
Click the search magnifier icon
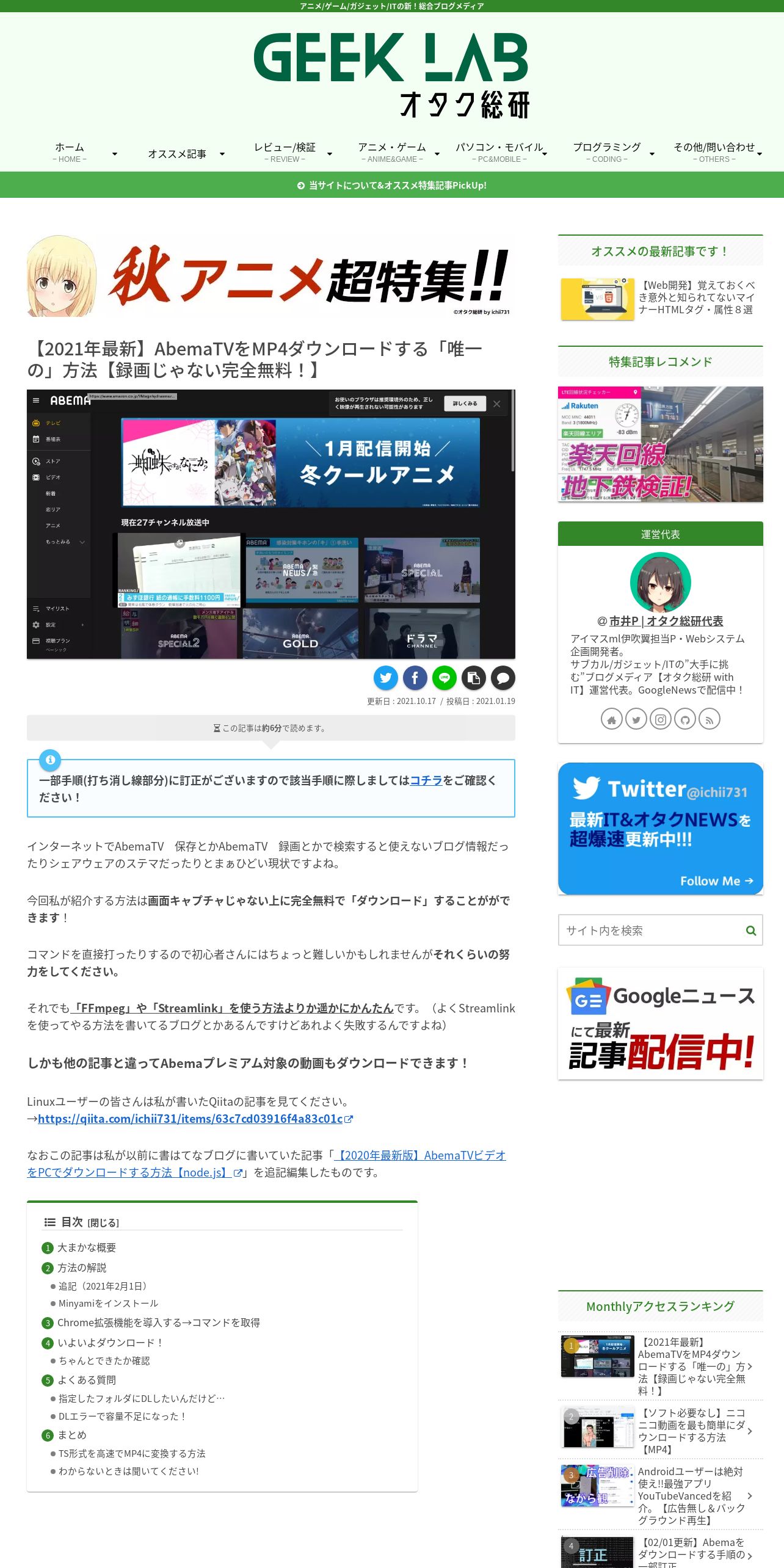tap(751, 931)
